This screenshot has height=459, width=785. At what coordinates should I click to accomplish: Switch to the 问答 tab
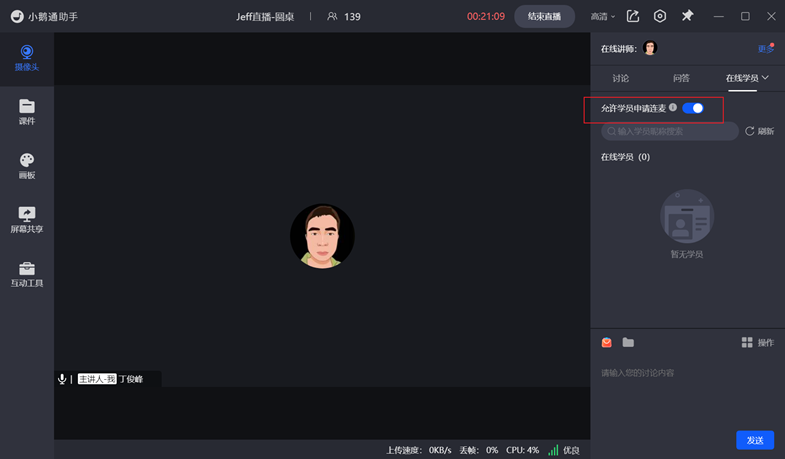[681, 78]
